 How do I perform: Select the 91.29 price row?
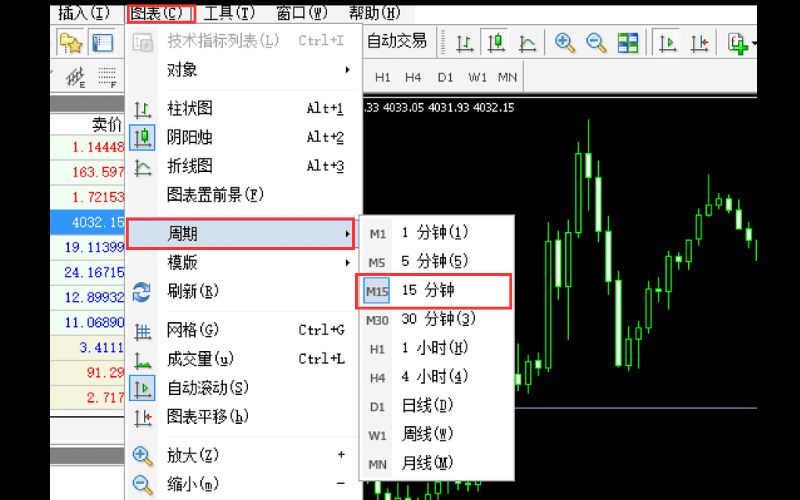point(88,372)
